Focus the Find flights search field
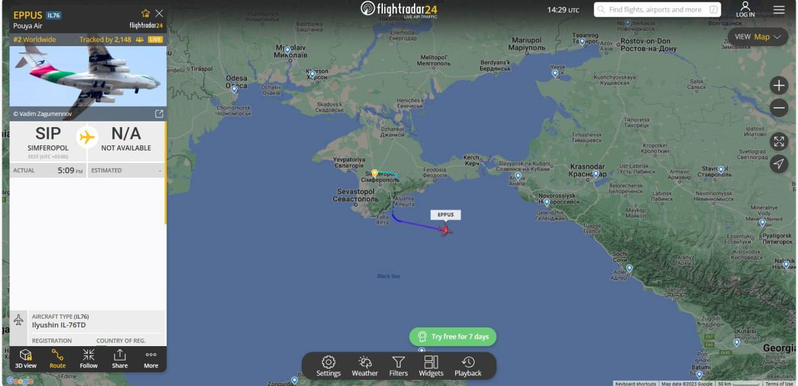 tap(657, 10)
